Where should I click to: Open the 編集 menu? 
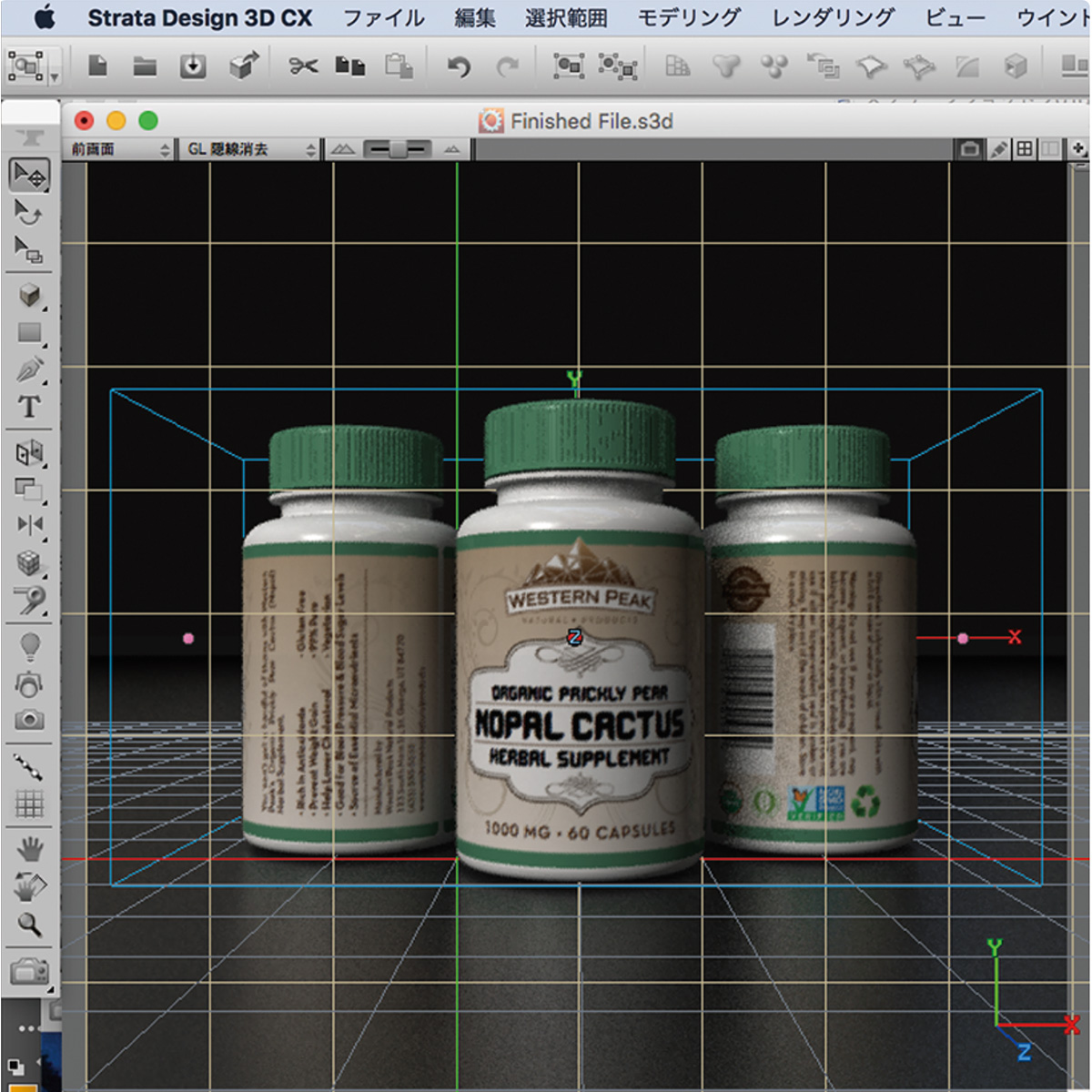tap(475, 17)
